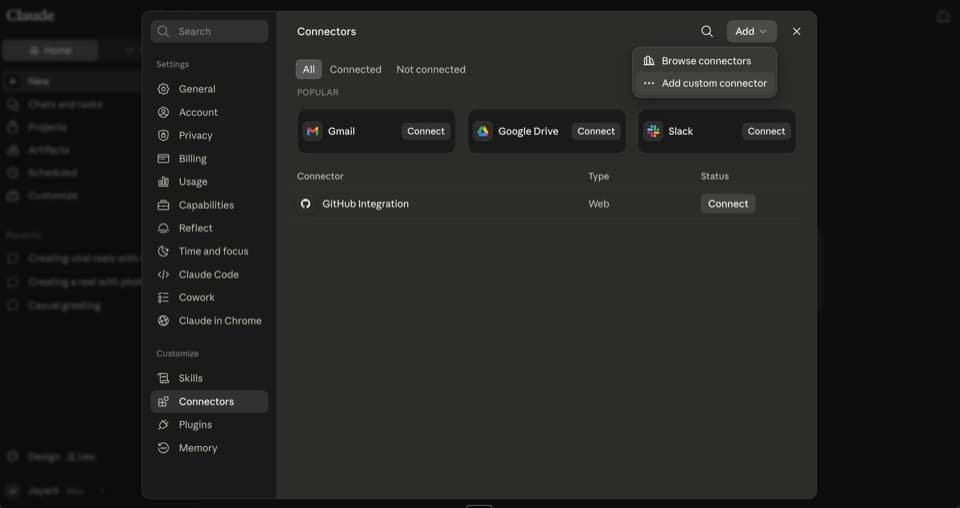The height and width of the screenshot is (508, 960).
Task: Open the Billing card icon
Action: tap(163, 159)
